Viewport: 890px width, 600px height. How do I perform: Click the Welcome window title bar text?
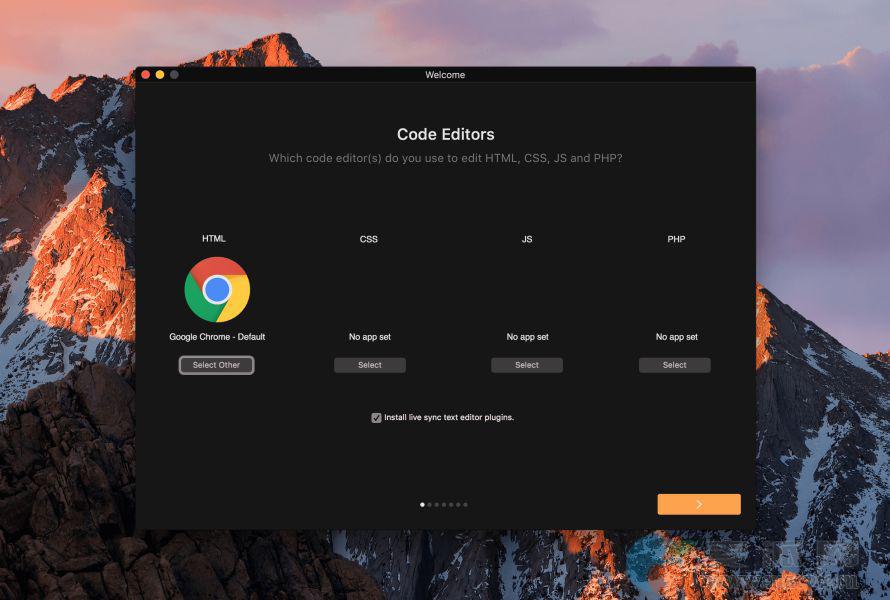click(x=445, y=75)
